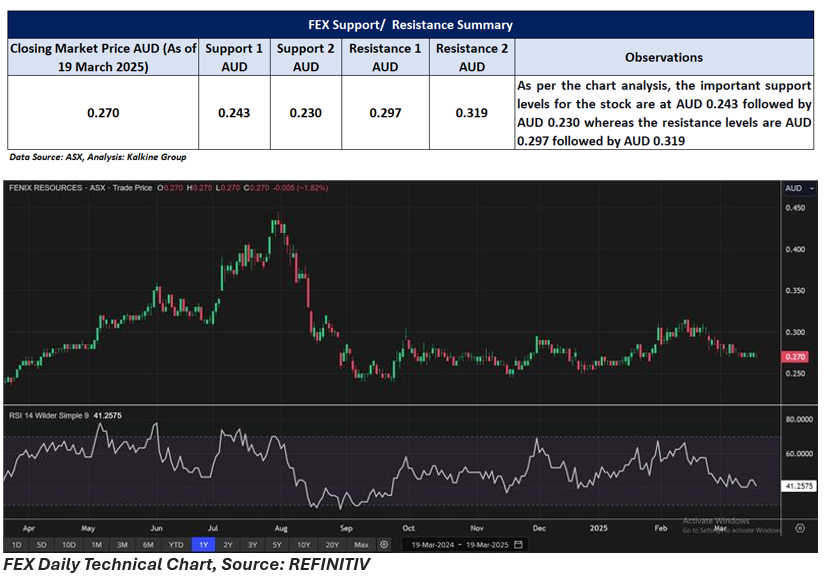Click the Resistance 1 AUD column header
This screenshot has height=577, width=832.
coord(385,57)
